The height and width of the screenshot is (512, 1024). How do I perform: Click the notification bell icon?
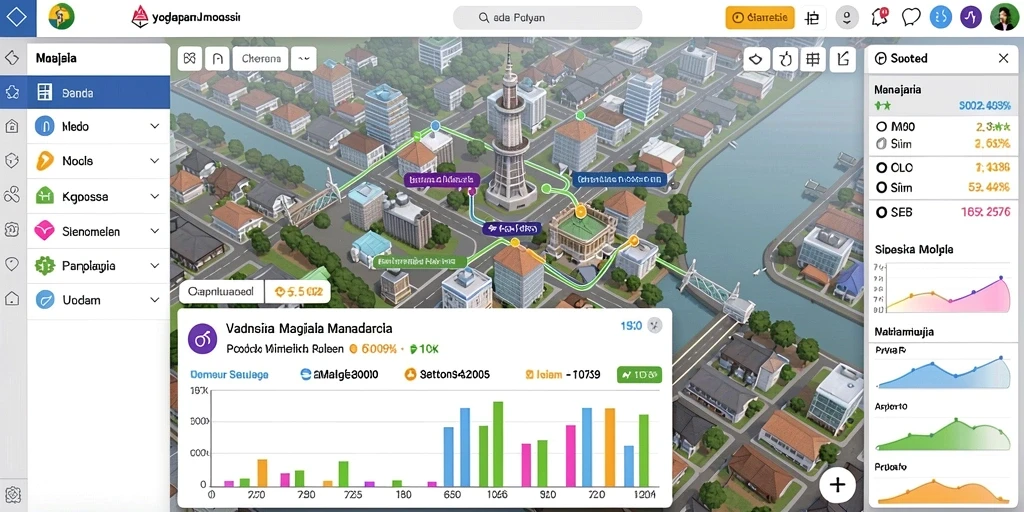click(x=879, y=18)
